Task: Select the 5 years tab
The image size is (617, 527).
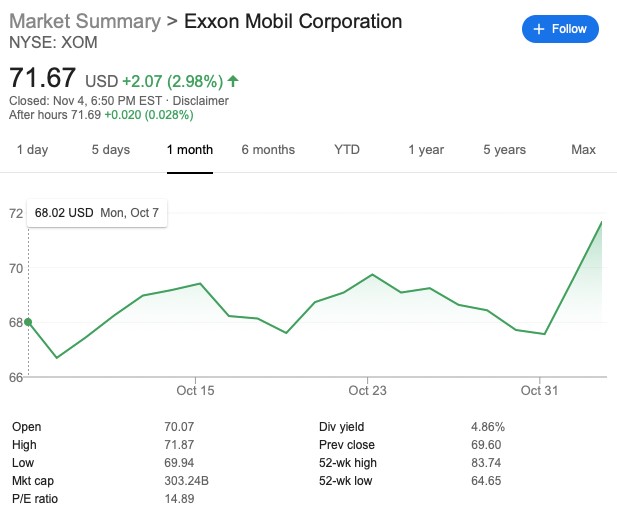Action: click(504, 150)
